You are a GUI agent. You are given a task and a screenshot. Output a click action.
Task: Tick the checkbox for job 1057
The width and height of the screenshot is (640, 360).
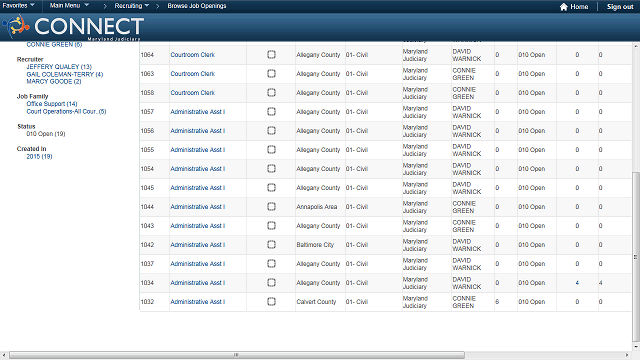[271, 111]
